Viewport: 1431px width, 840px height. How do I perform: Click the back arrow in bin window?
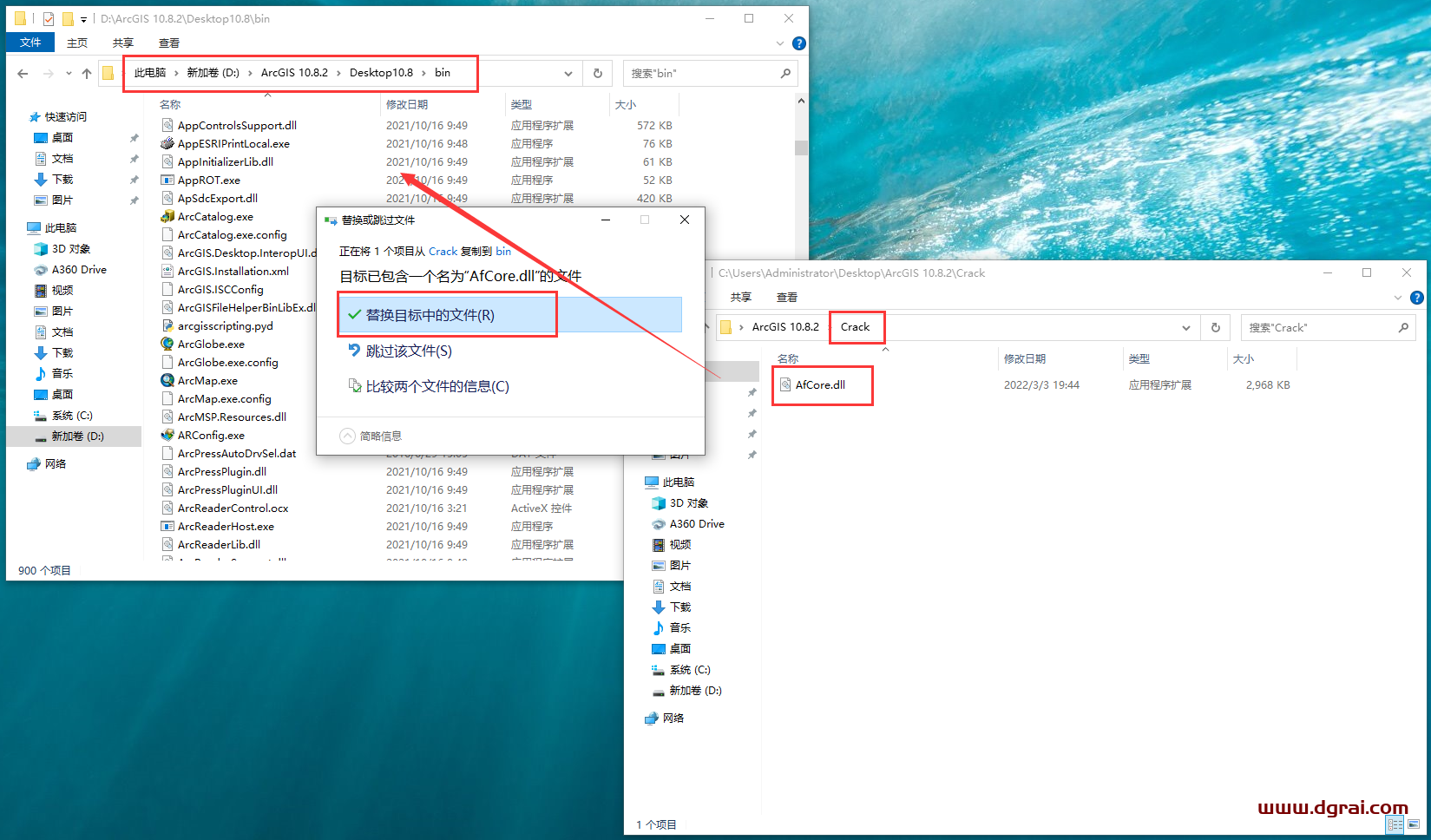(23, 74)
